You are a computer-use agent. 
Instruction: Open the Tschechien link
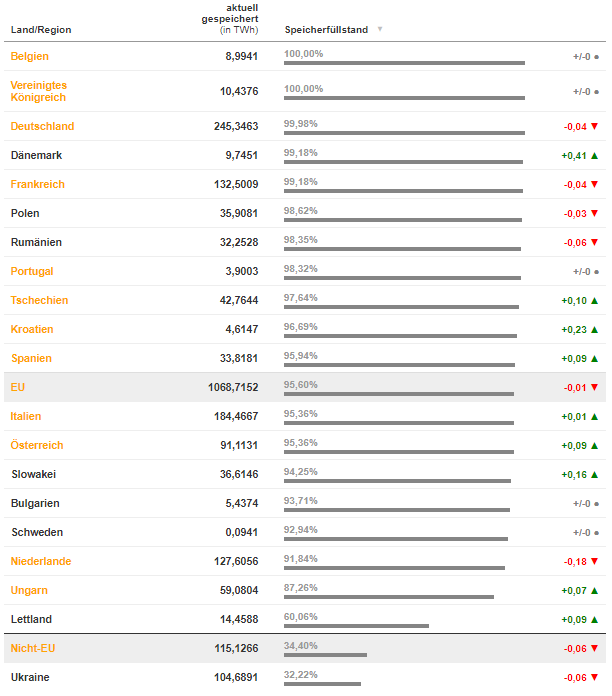[x=39, y=300]
